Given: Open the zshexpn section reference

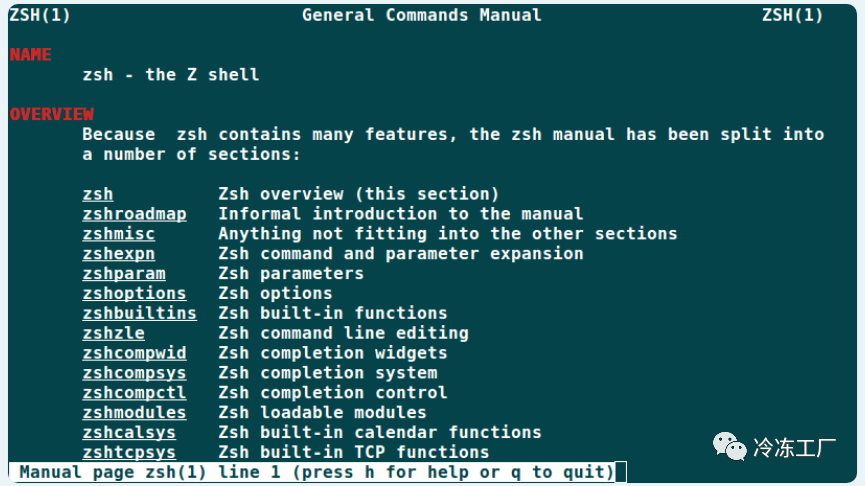Looking at the screenshot, I should [x=119, y=254].
